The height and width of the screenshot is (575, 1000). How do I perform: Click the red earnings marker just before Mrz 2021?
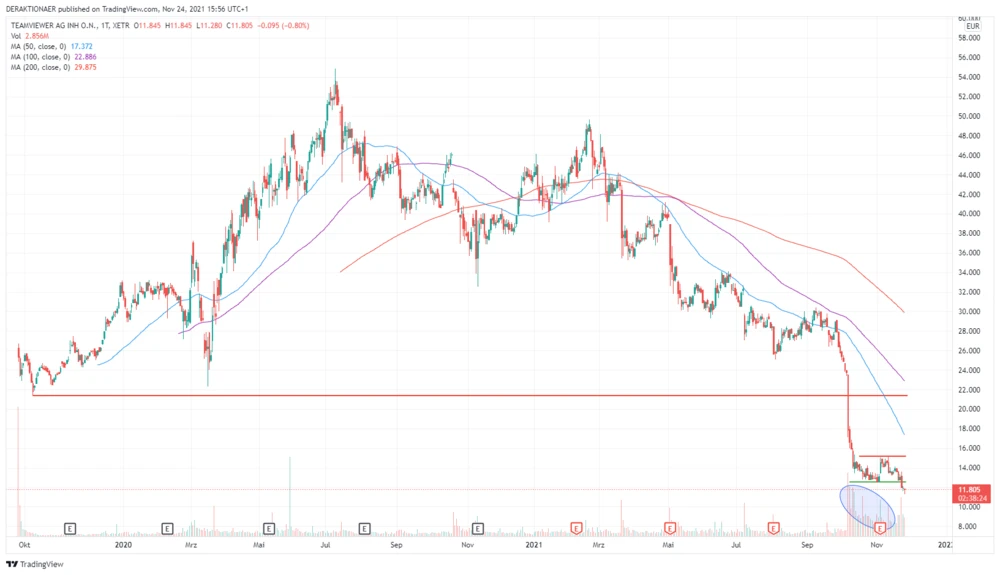point(576,526)
